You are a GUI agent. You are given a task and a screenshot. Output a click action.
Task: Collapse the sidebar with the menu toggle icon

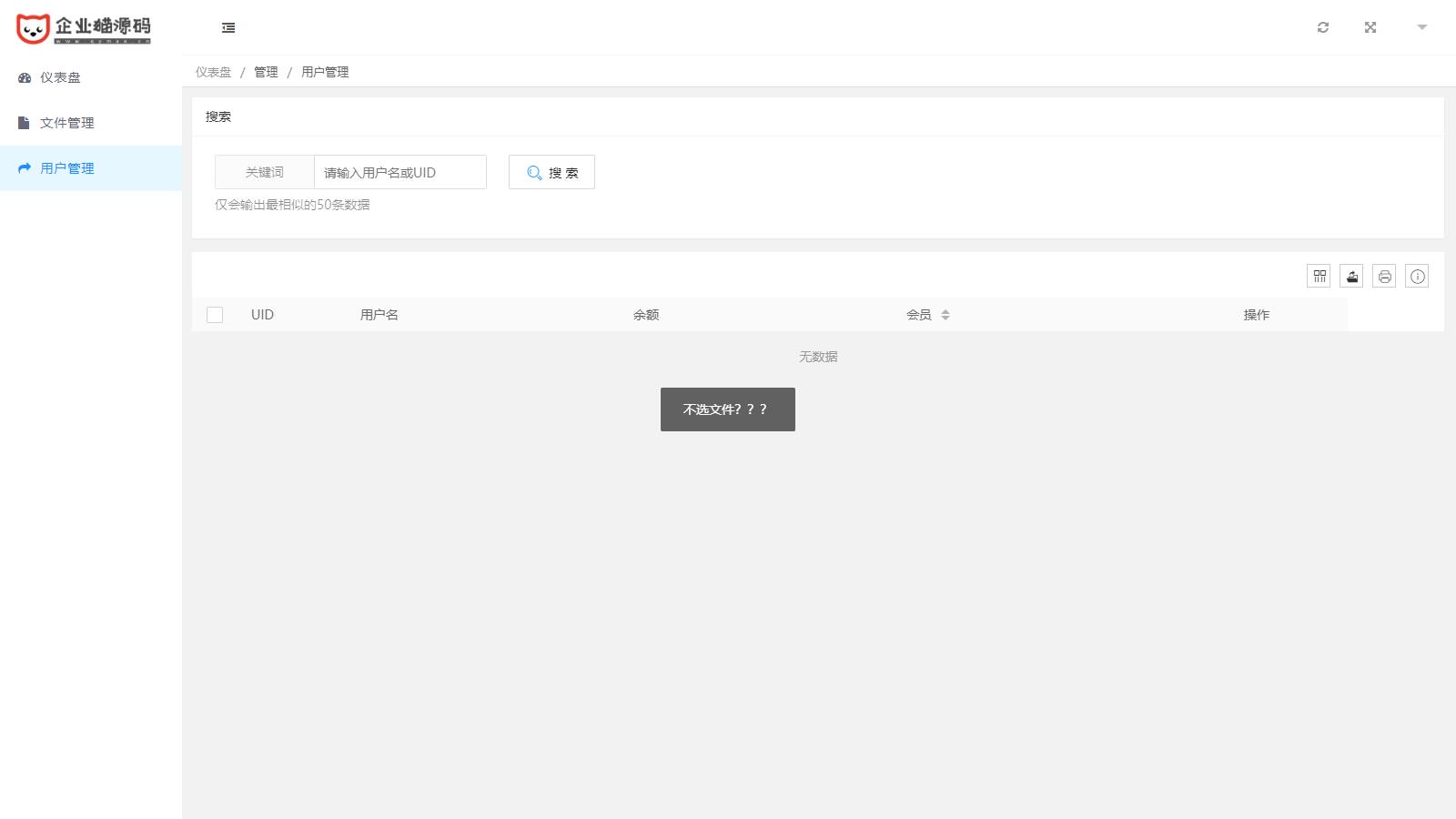228,28
